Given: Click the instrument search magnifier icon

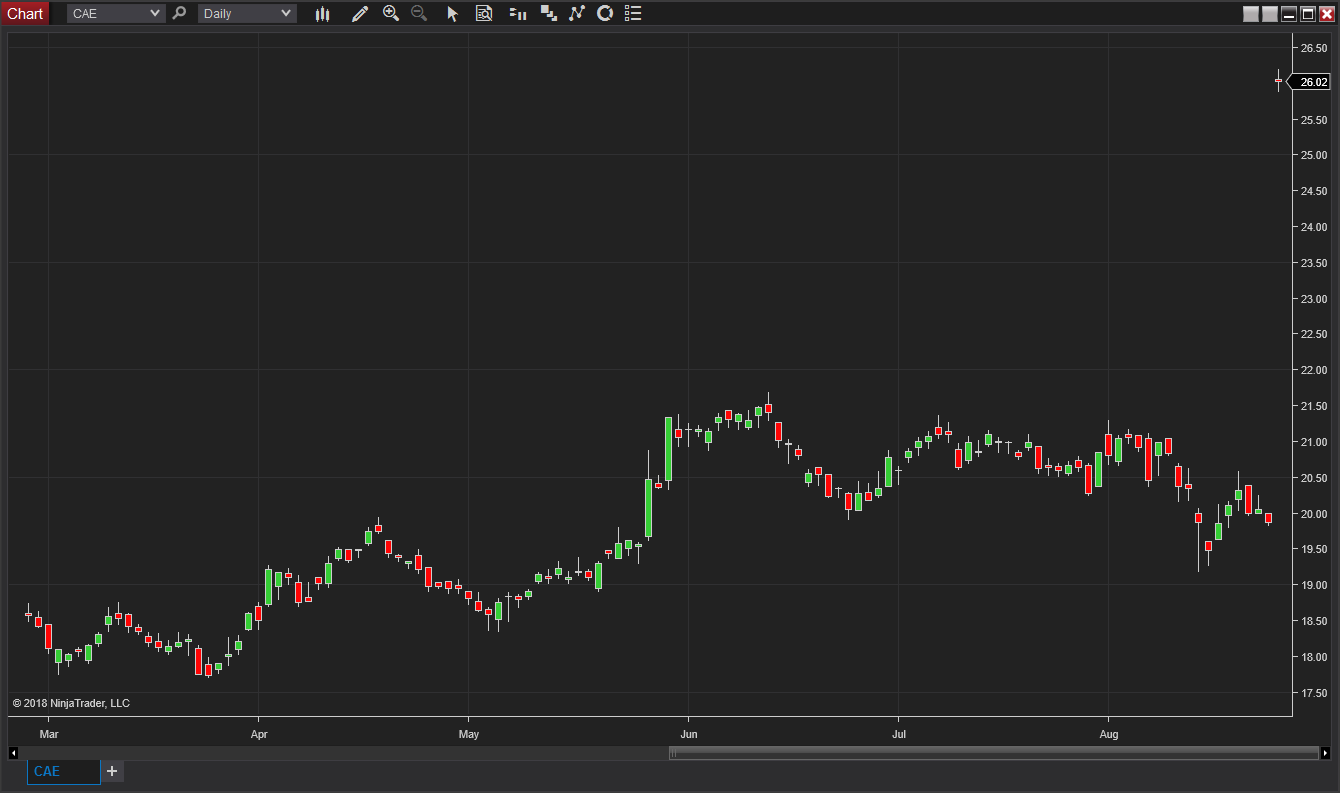Looking at the screenshot, I should click(180, 14).
